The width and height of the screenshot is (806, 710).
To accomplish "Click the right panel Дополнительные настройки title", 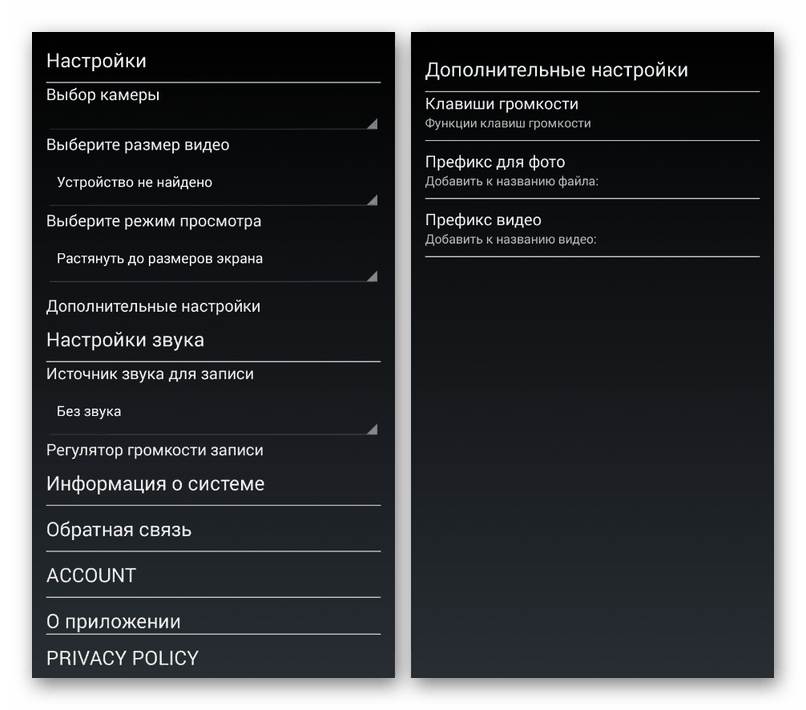I will click(x=556, y=70).
